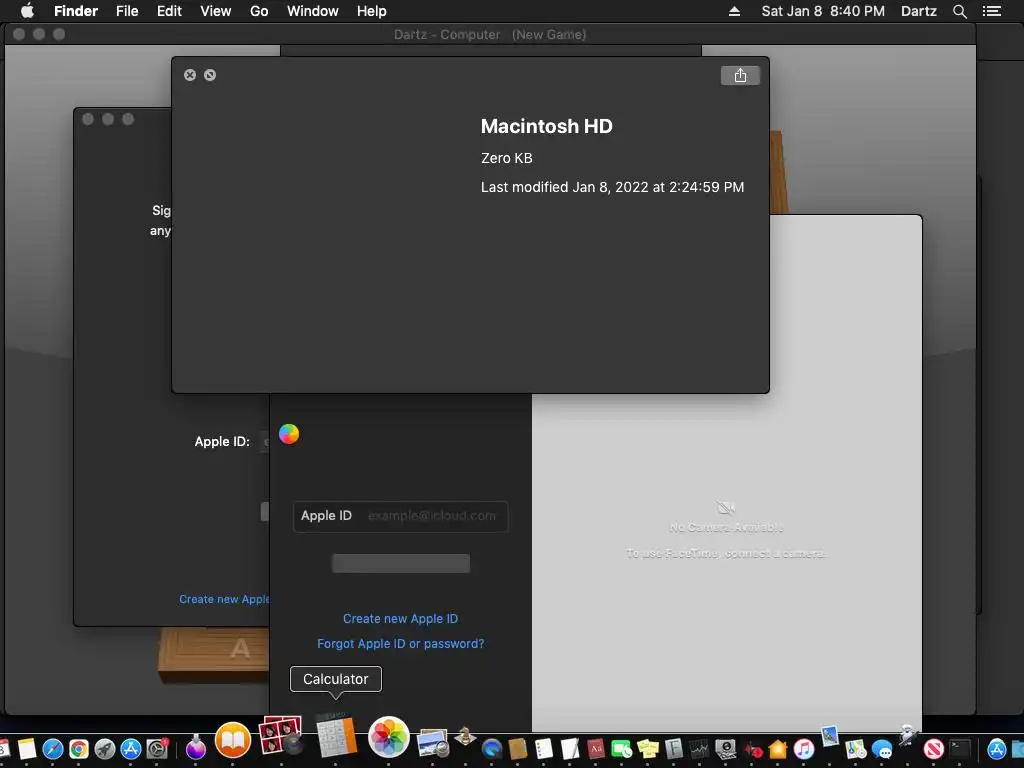Open Stocks app in the Dock
The width and height of the screenshot is (1024, 768).
click(x=699, y=748)
